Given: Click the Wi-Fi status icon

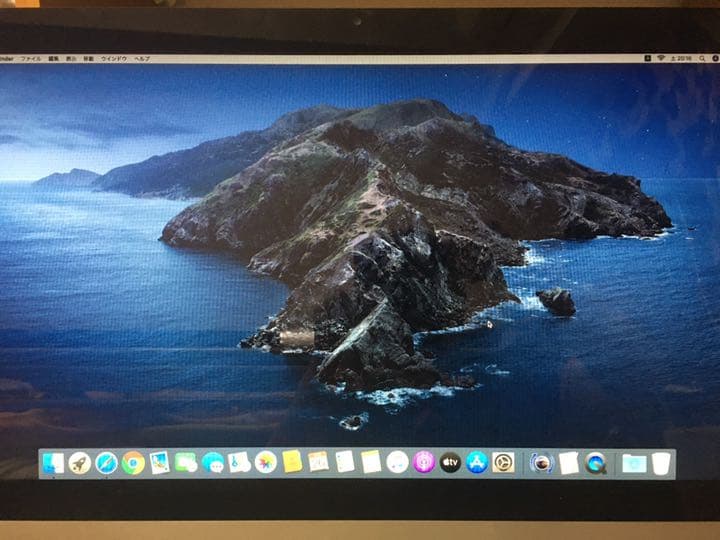Looking at the screenshot, I should click(661, 59).
